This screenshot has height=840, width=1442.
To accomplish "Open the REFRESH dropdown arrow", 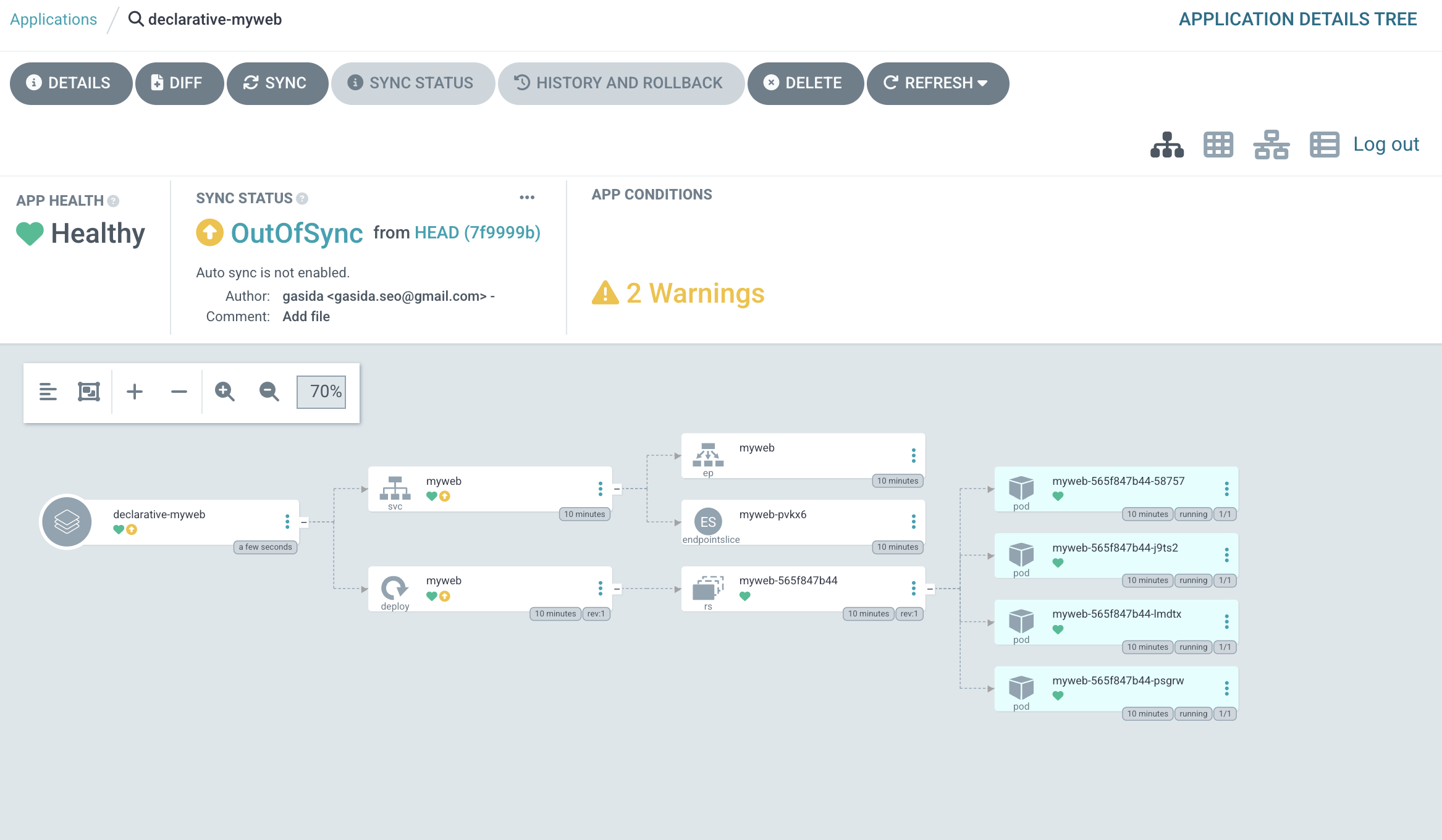I will 982,83.
